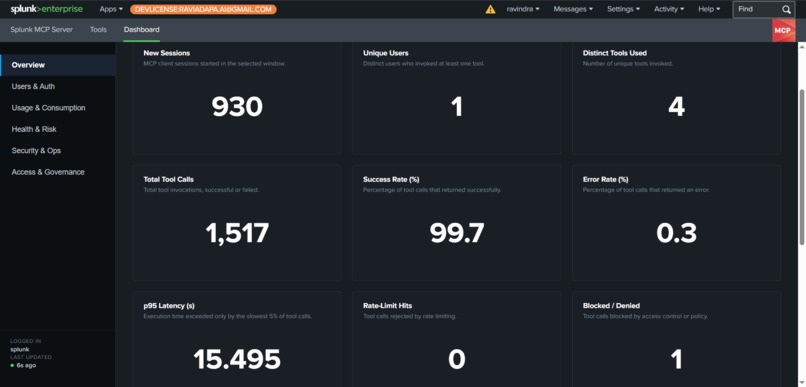Click the search magnifier icon
The width and height of the screenshot is (806, 387).
[786, 9]
